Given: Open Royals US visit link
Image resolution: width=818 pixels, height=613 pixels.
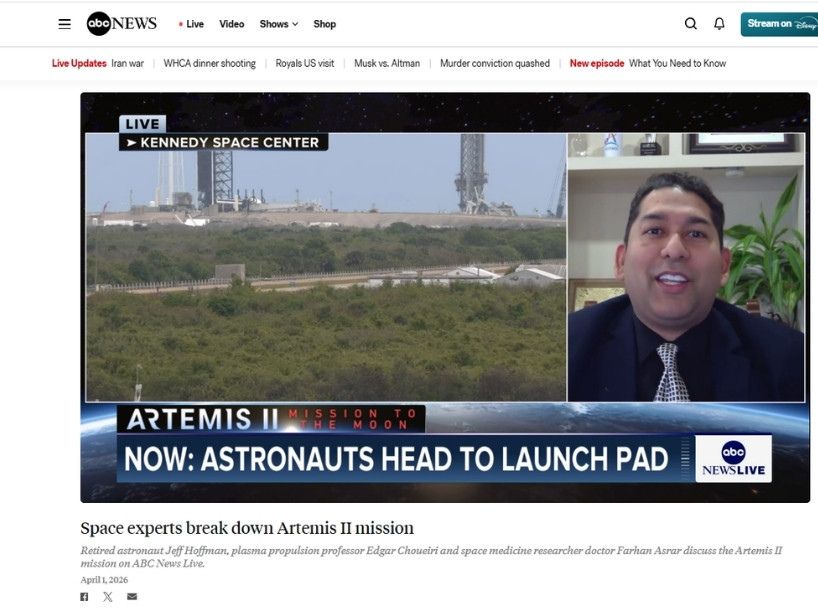Looking at the screenshot, I should click(x=305, y=63).
